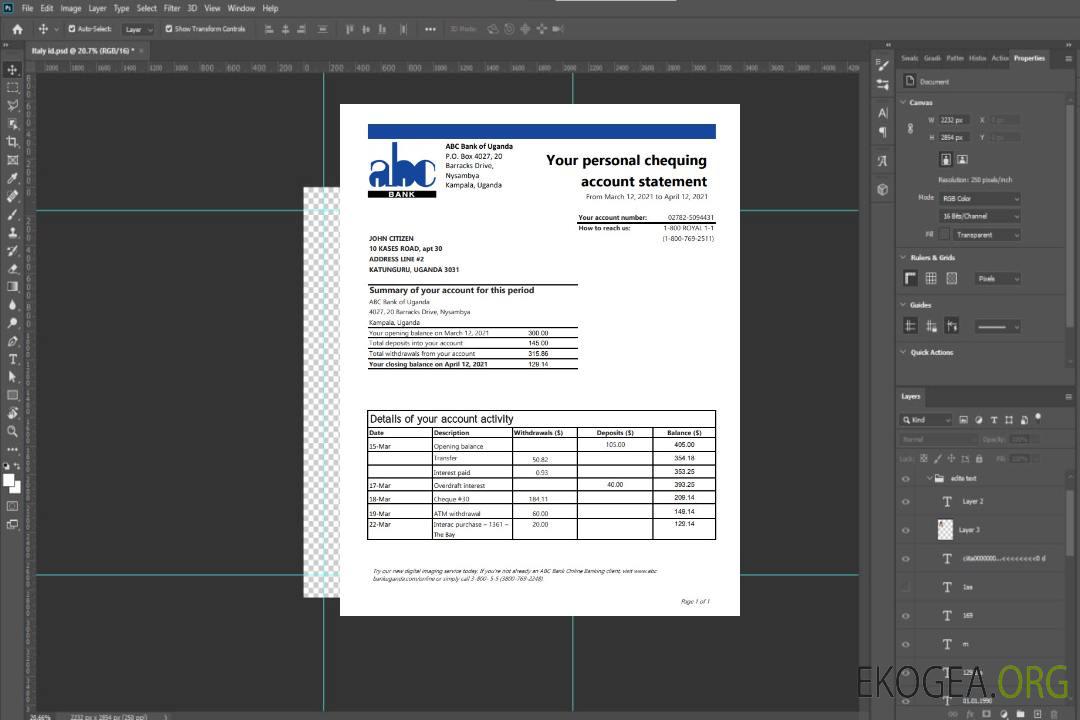The height and width of the screenshot is (720, 1080).
Task: Toggle layer filtering on/off switch
Action: coord(1038,418)
